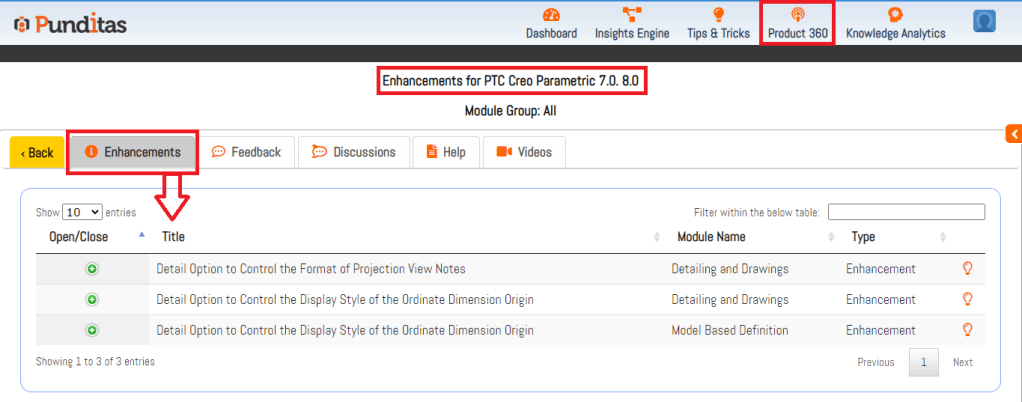Click lightbulb icon for Projection View Notes row

click(967, 268)
